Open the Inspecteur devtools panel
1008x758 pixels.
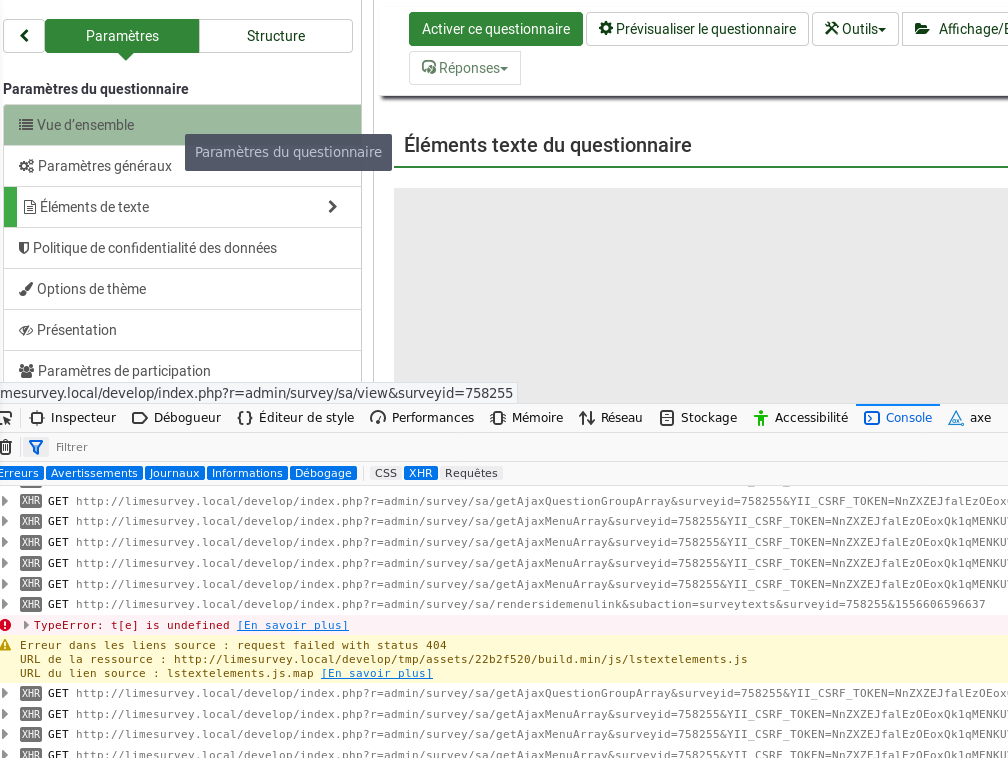coord(73,418)
